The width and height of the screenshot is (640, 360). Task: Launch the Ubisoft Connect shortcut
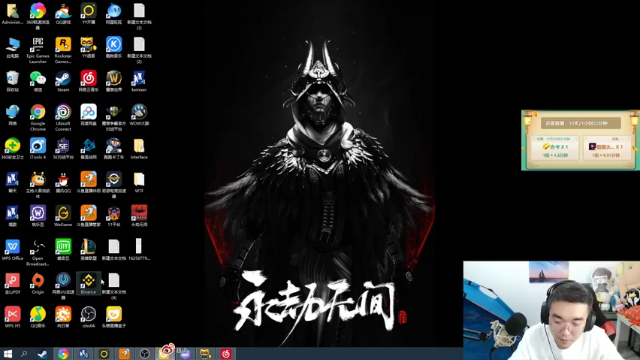63,117
